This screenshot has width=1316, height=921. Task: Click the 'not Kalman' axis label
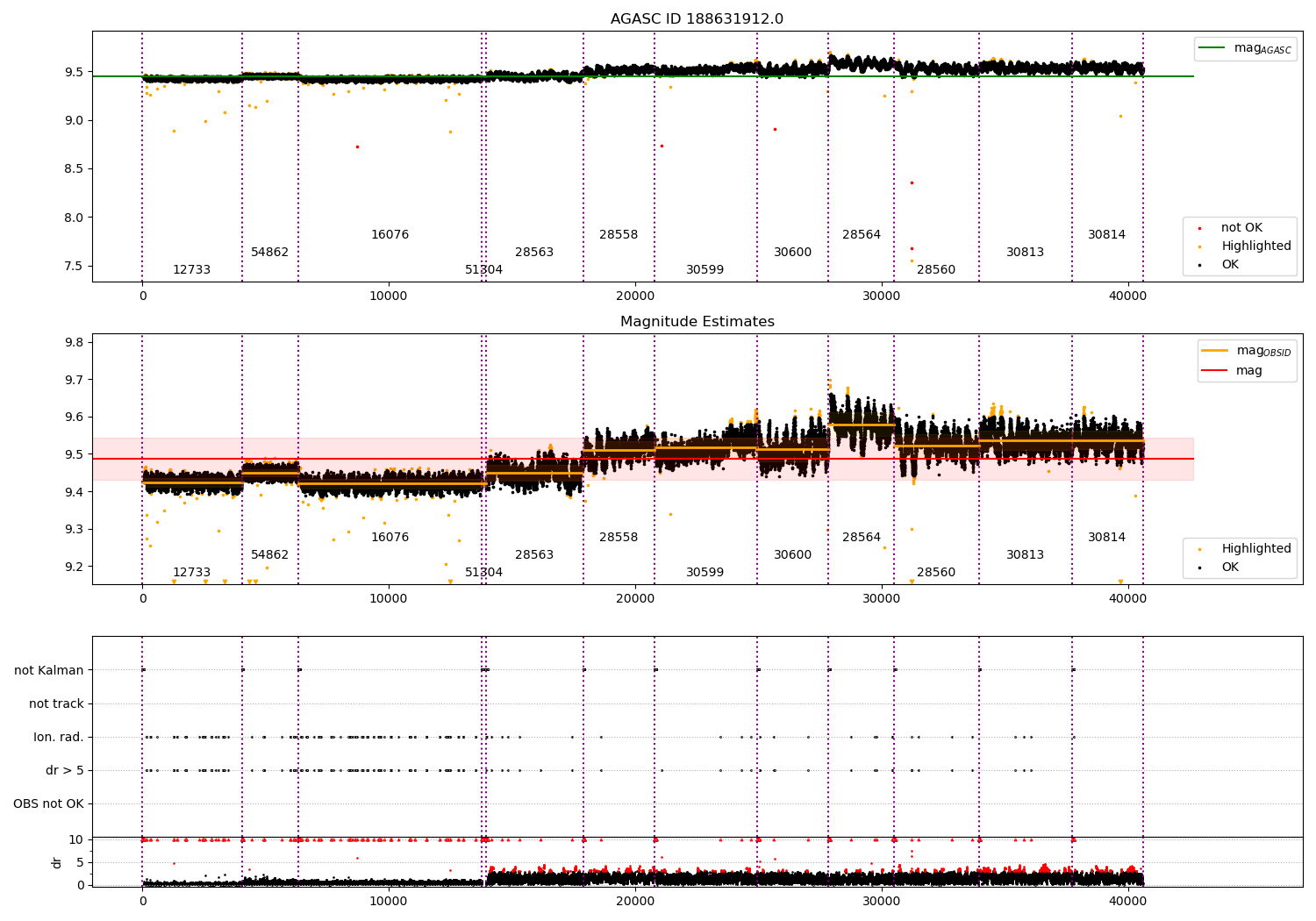pos(49,671)
